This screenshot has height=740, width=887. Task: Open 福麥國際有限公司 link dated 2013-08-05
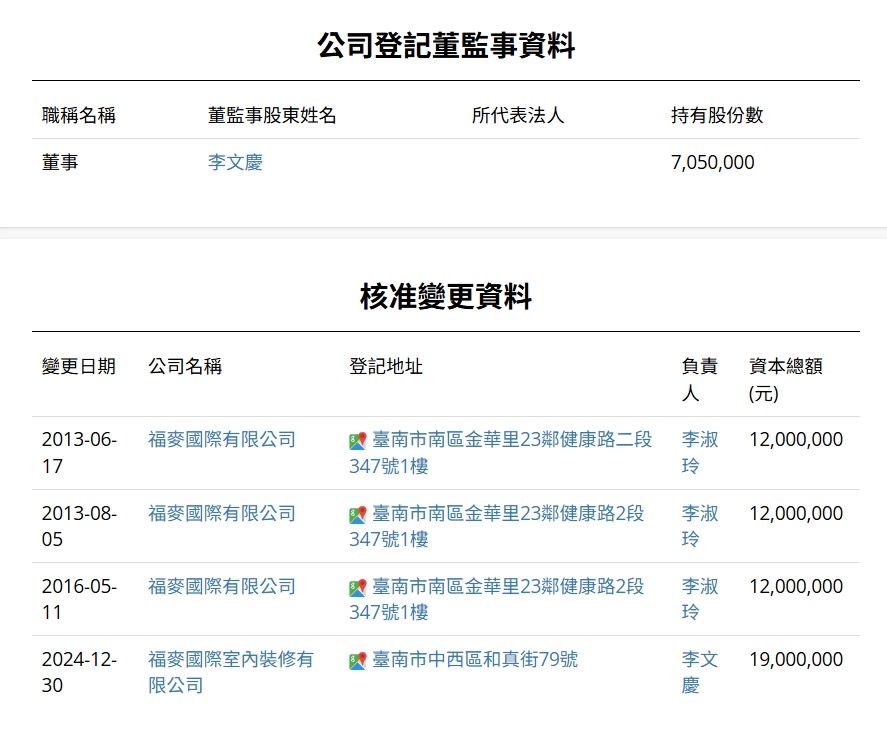[x=222, y=513]
